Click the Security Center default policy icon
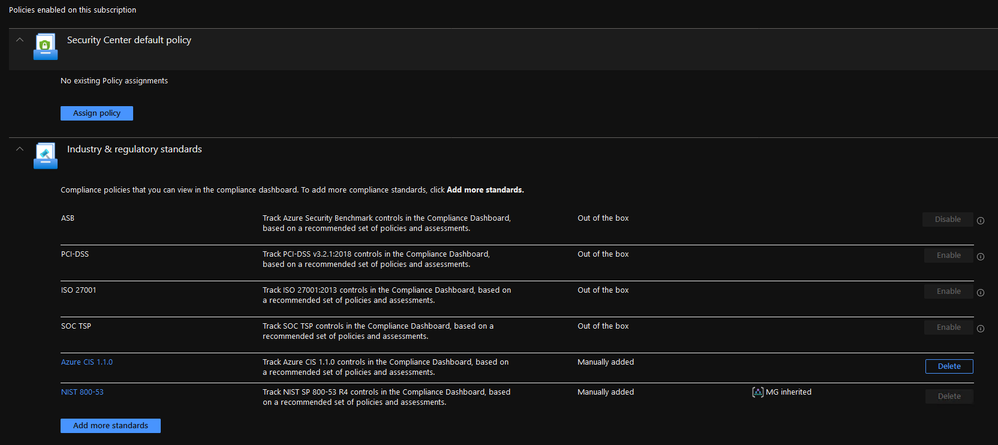Viewport: 998px width, 445px height. (45, 48)
